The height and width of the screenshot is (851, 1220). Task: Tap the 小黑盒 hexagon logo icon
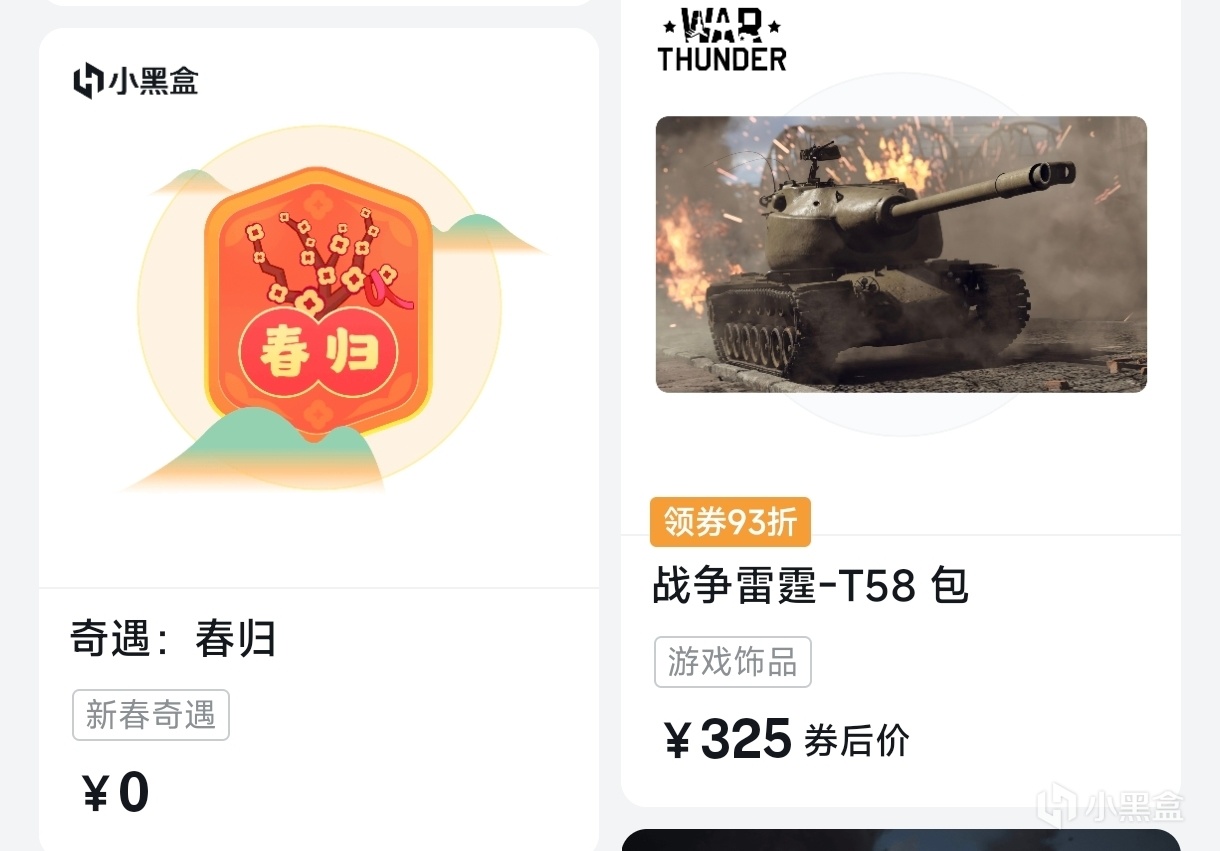88,80
